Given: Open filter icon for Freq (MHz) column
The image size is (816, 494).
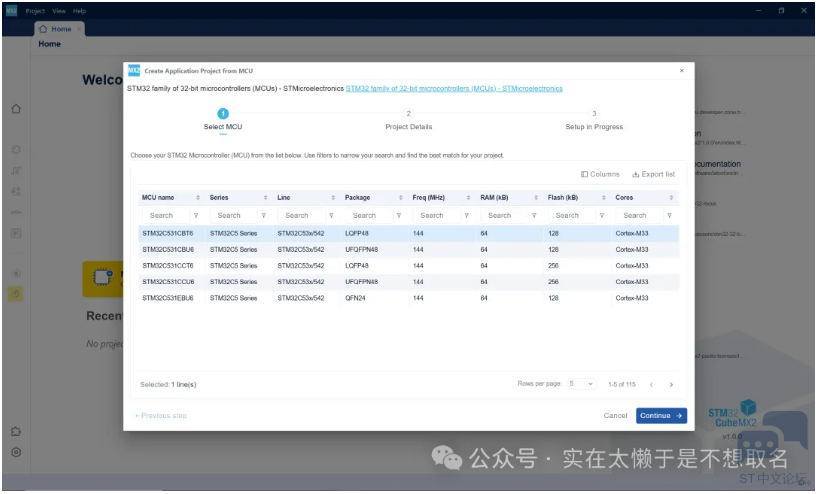Looking at the screenshot, I should 467,216.
